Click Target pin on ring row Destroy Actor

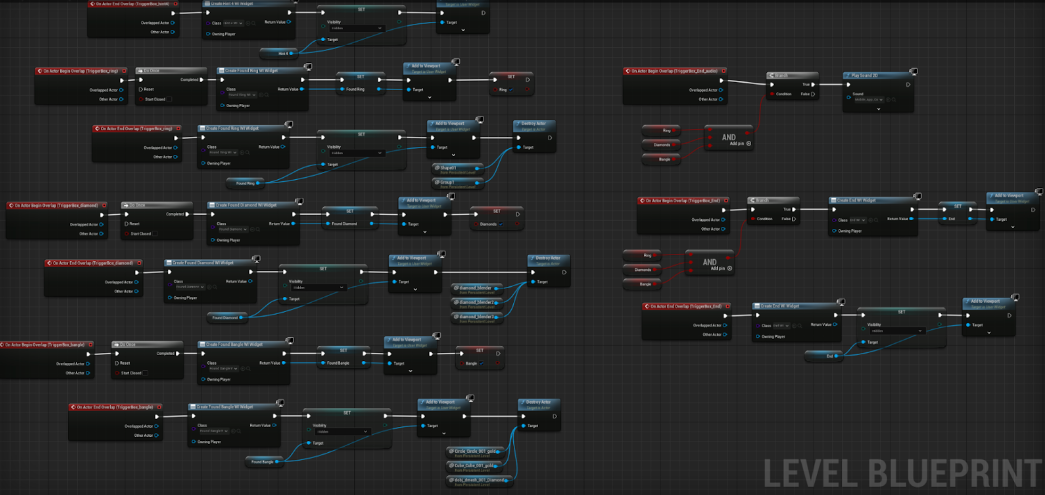click(x=518, y=147)
